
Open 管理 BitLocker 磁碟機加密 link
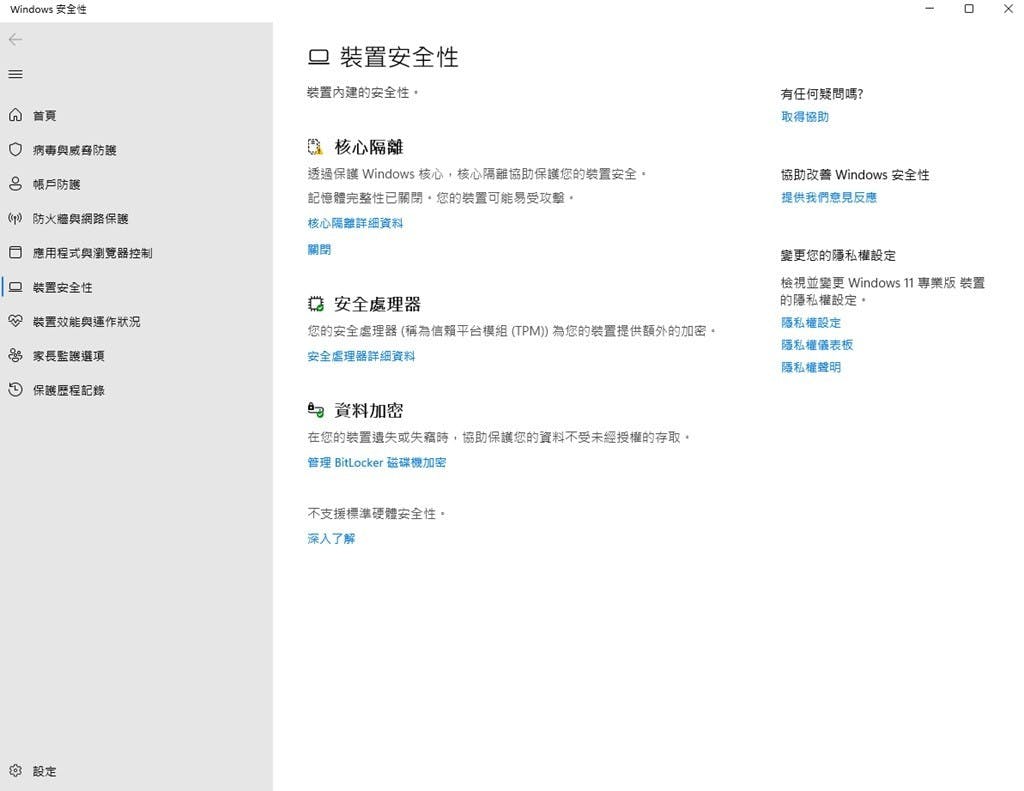coord(376,463)
